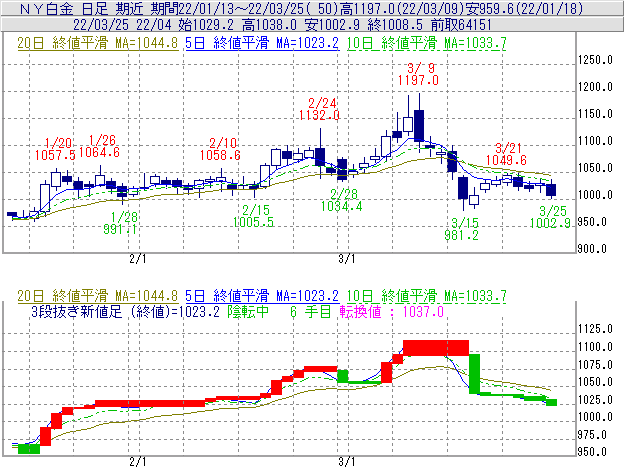Viewport: 624px width, 475px height.
Task: Click the 1125.0 axis label on lower chart
Action: [x=595, y=329]
